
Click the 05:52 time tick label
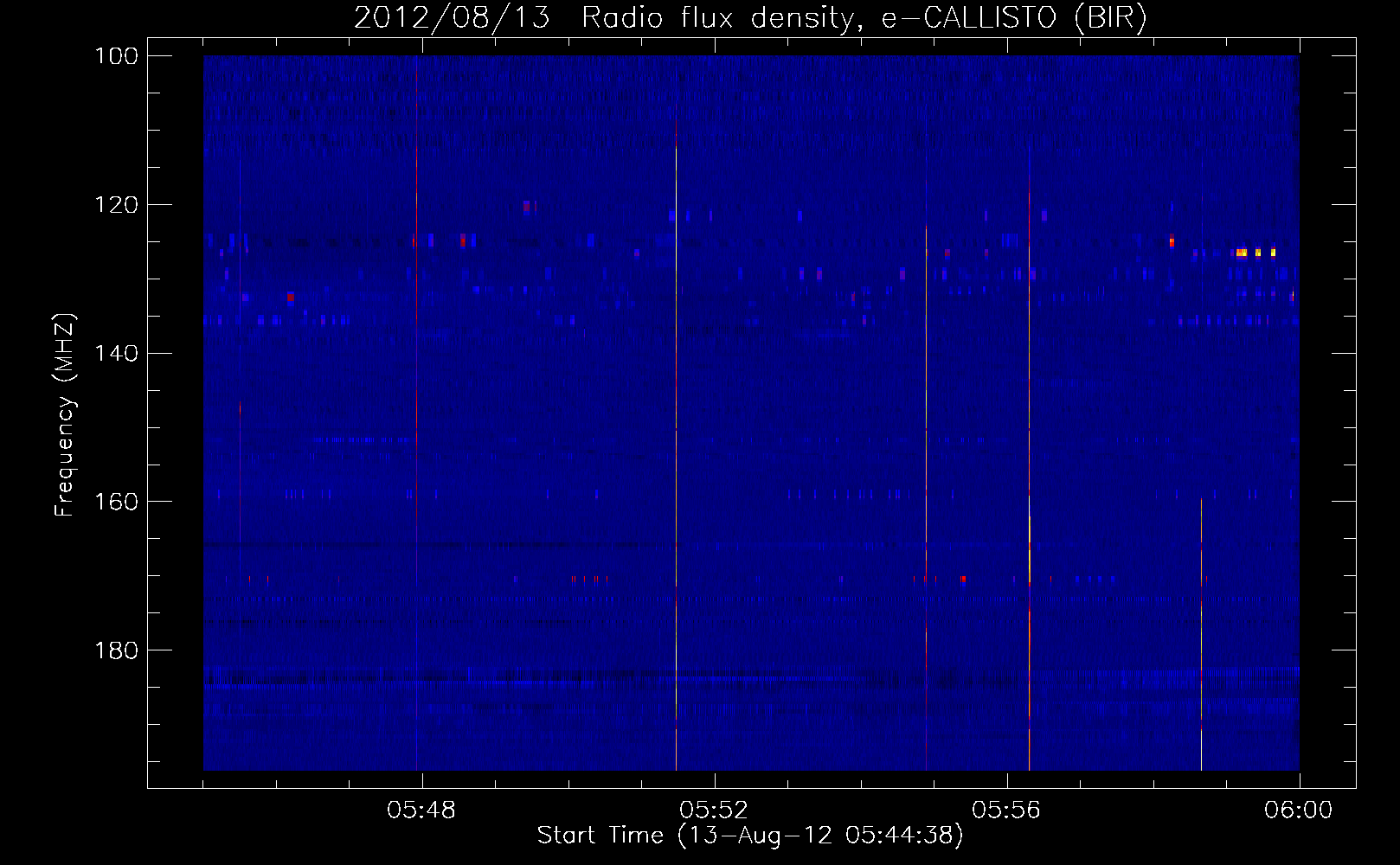pyautogui.click(x=714, y=811)
